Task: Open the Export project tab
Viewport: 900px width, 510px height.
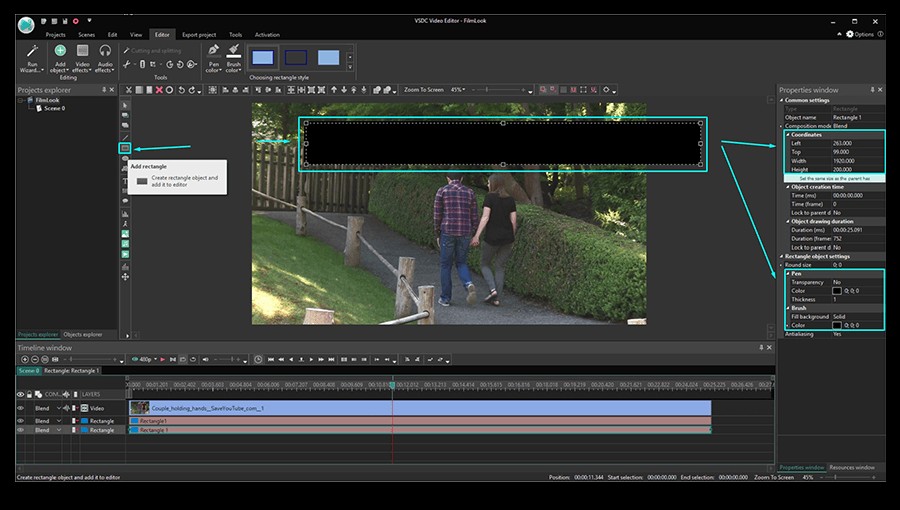Action: (199, 35)
